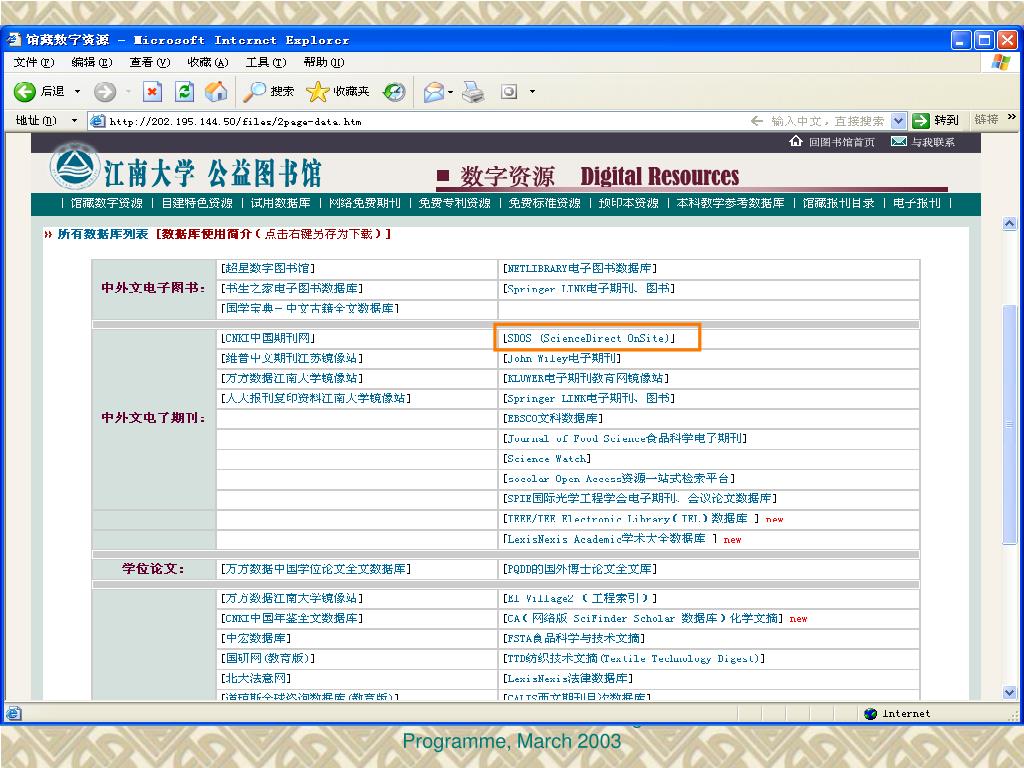Click the Back arrow toolbar icon
This screenshot has width=1024, height=768.
25,91
